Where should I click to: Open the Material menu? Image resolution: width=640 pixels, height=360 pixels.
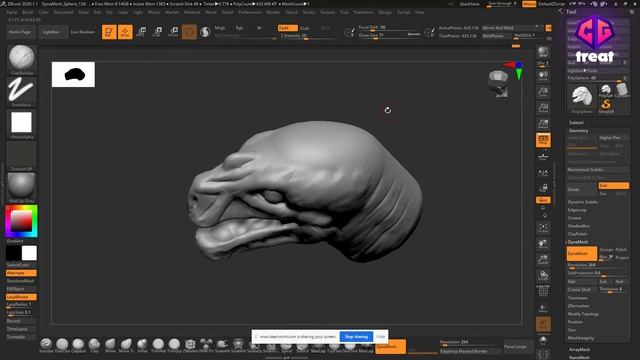click(192, 12)
